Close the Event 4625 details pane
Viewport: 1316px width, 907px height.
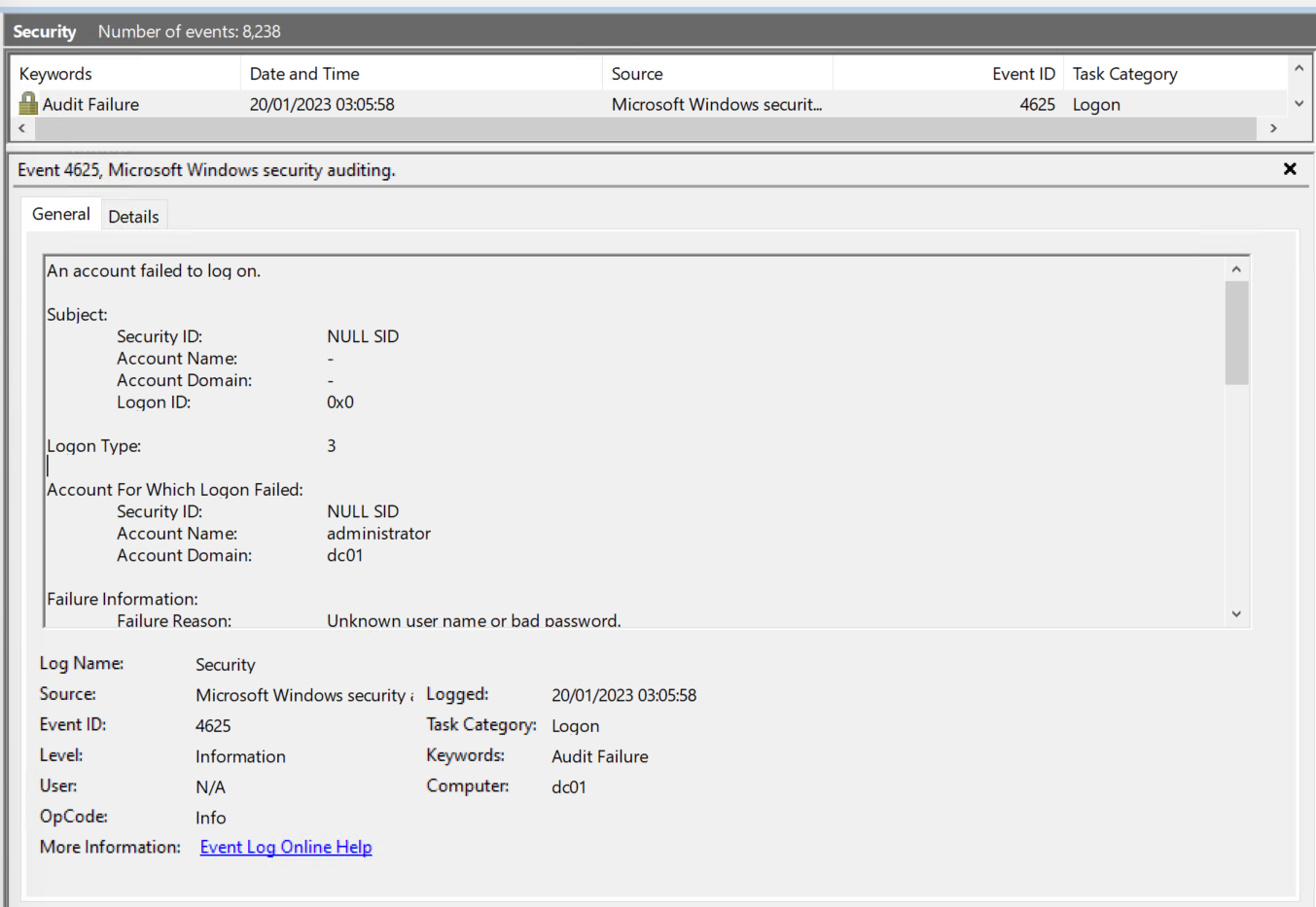pyautogui.click(x=1290, y=168)
